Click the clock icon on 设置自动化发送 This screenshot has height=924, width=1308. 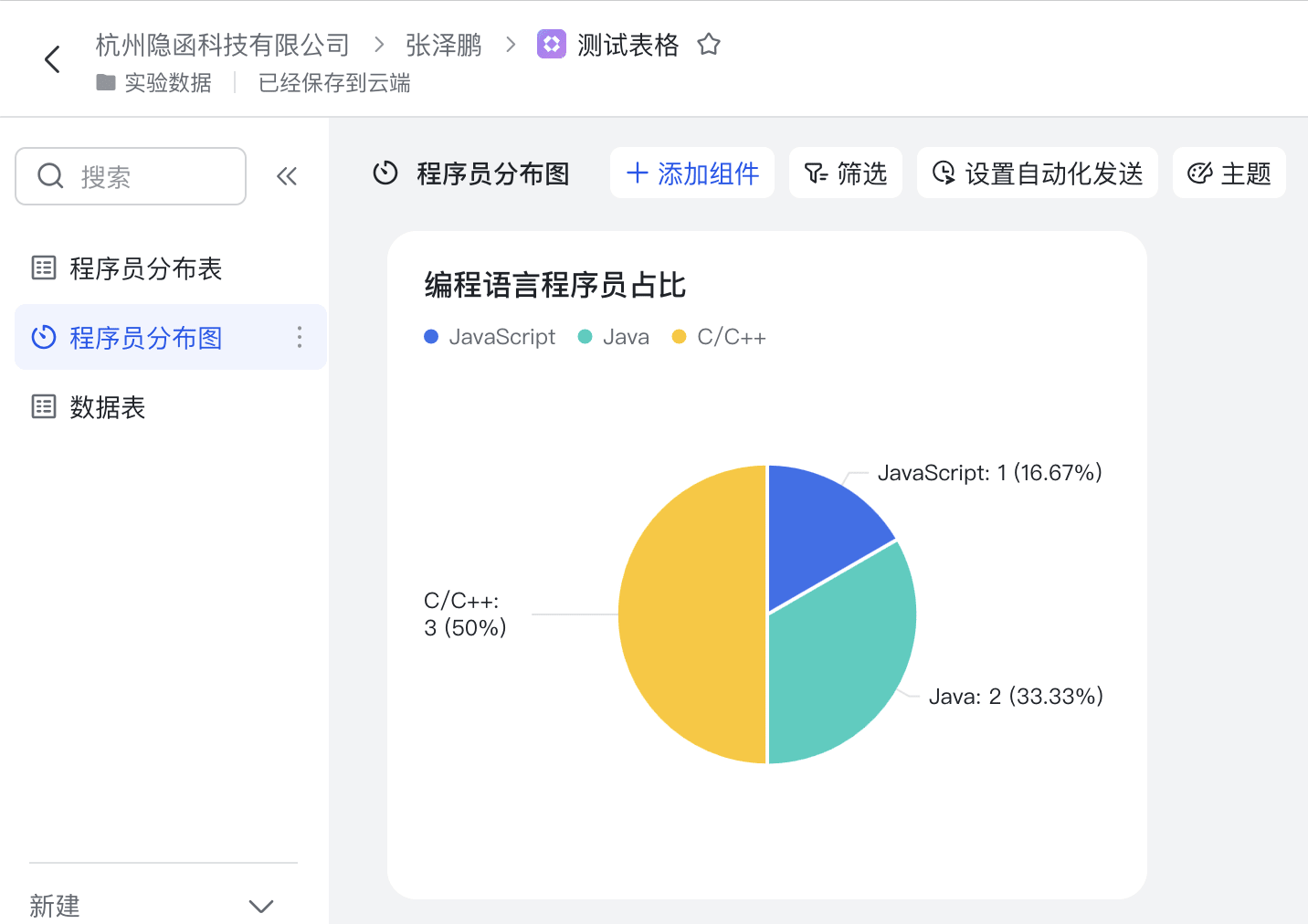pyautogui.click(x=943, y=173)
